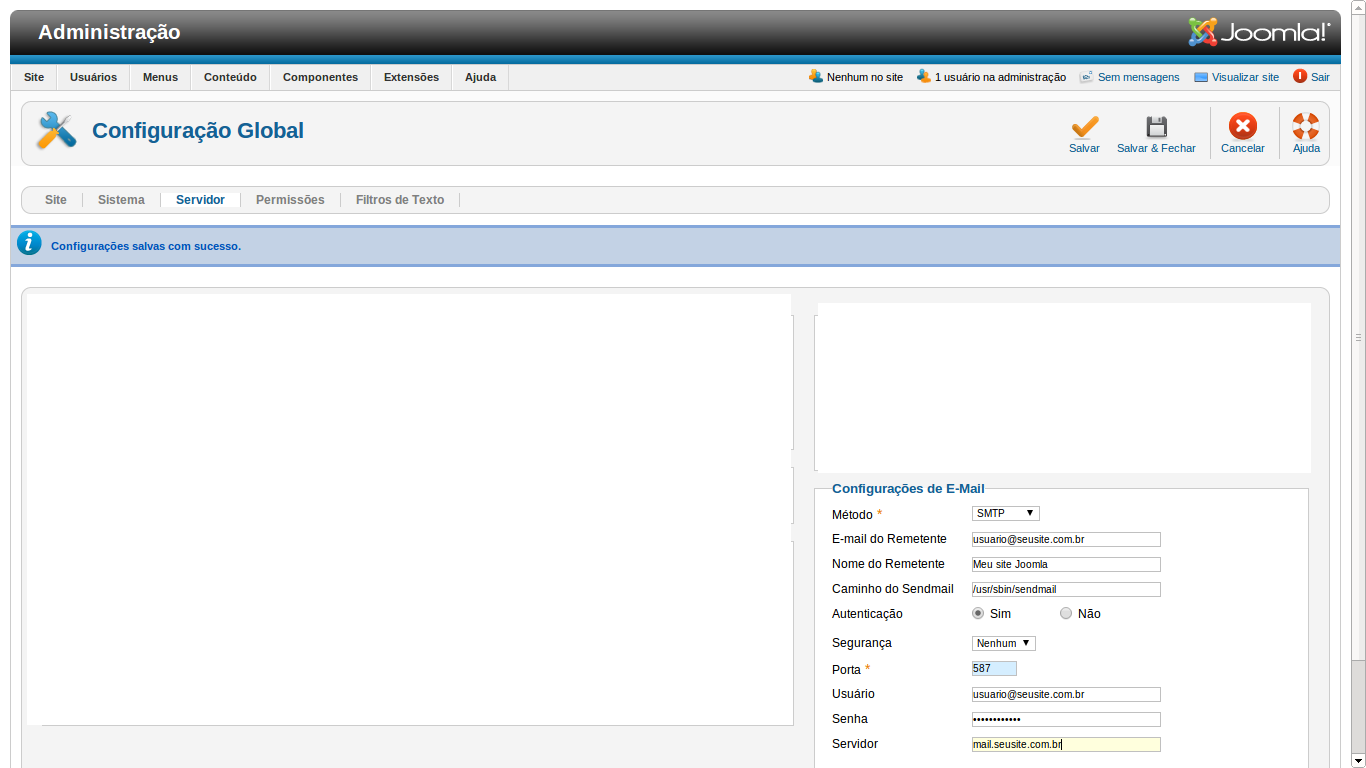Open the Conteúdo menu
This screenshot has width=1366, height=768.
pyautogui.click(x=230, y=77)
